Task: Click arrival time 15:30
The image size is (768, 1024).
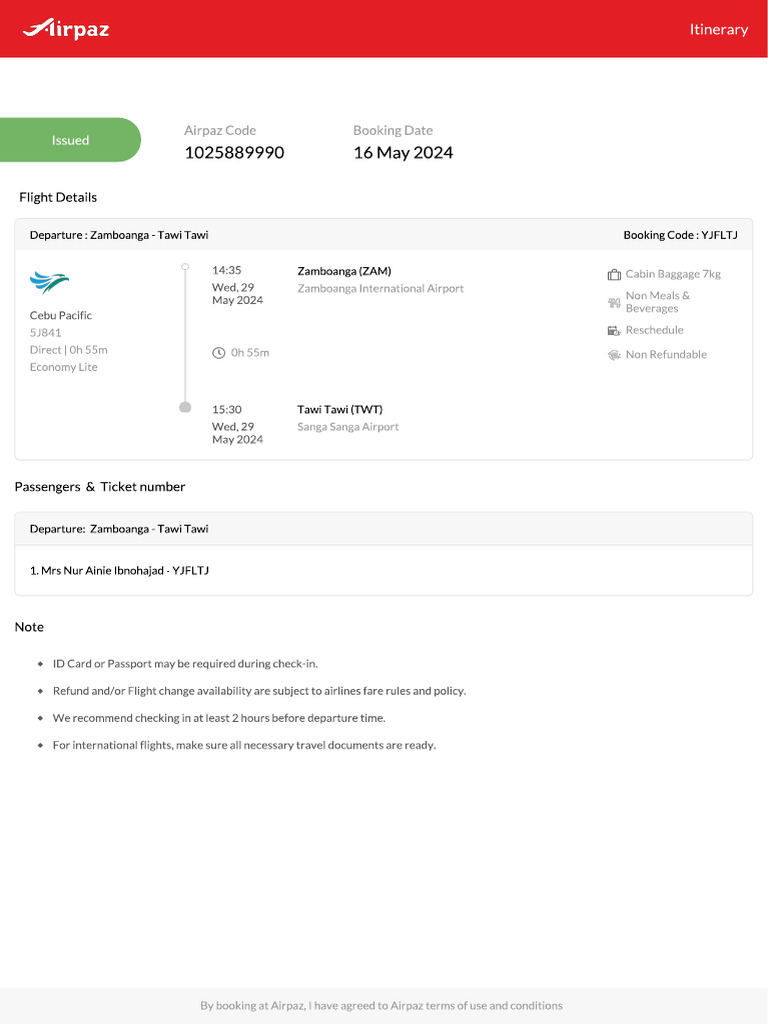Action: (x=227, y=409)
